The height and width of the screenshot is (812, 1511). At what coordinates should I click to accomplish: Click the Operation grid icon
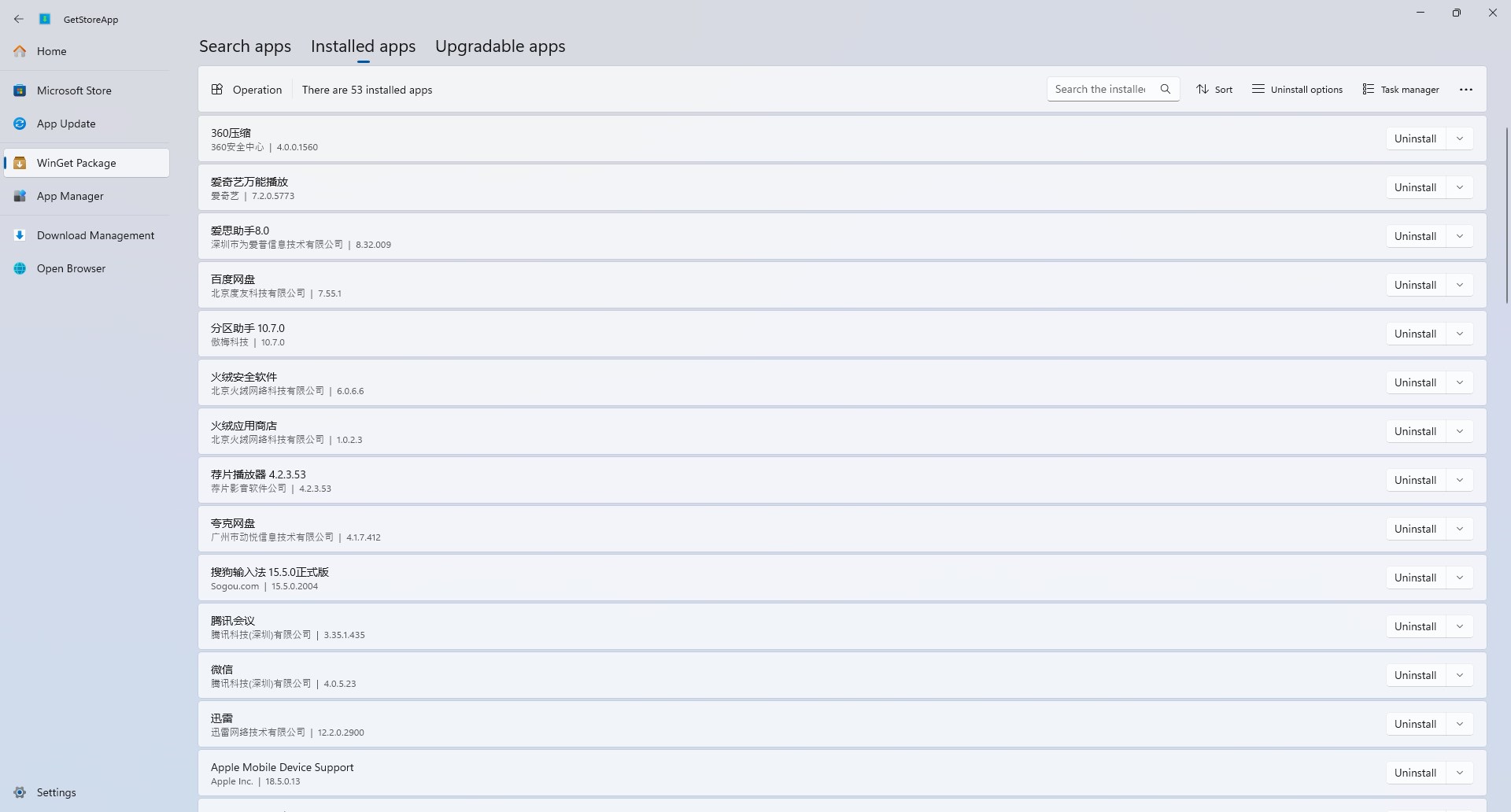click(x=217, y=90)
